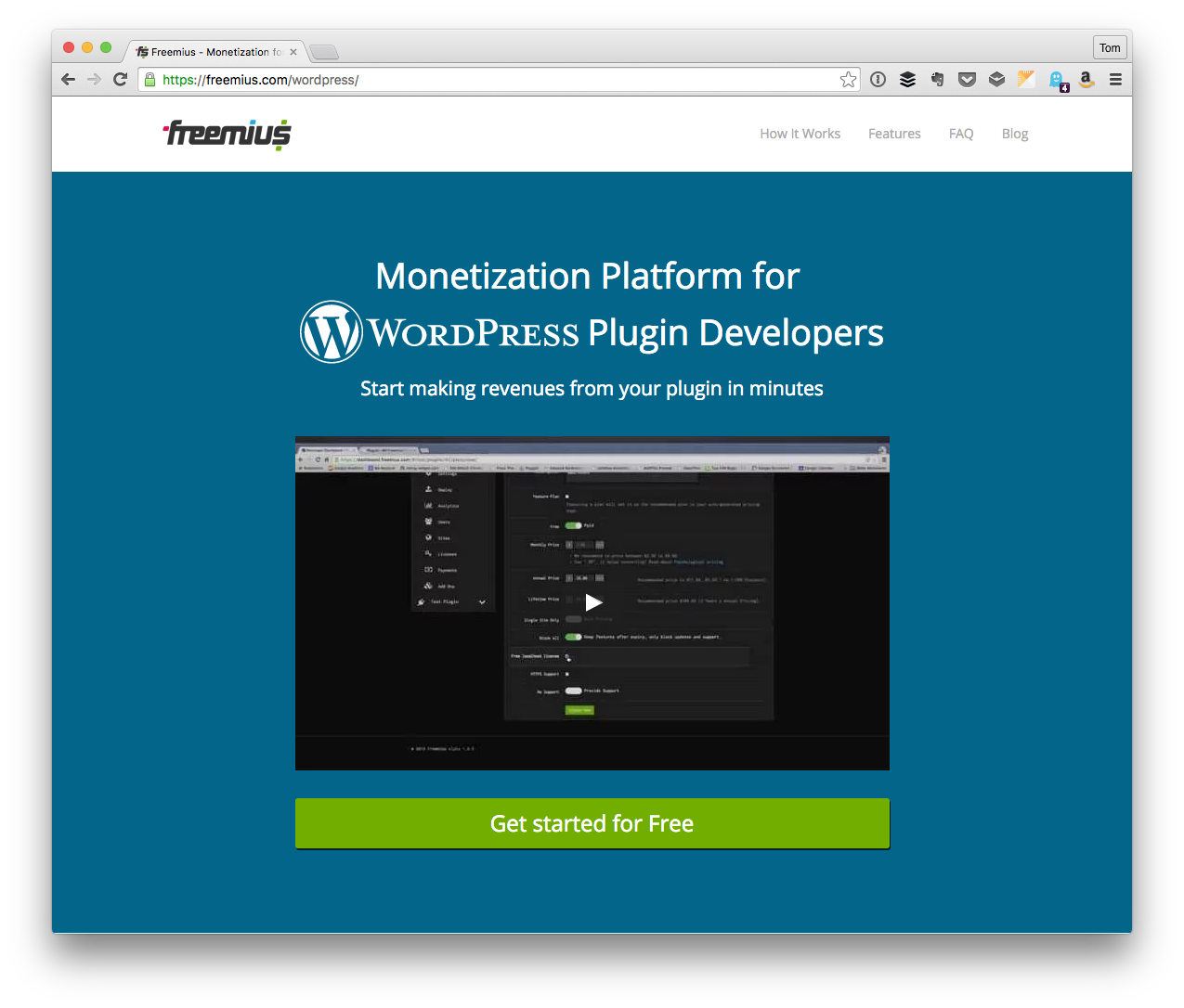Save this page to Pocket
Screen dimensions: 1184x1008
point(967,79)
